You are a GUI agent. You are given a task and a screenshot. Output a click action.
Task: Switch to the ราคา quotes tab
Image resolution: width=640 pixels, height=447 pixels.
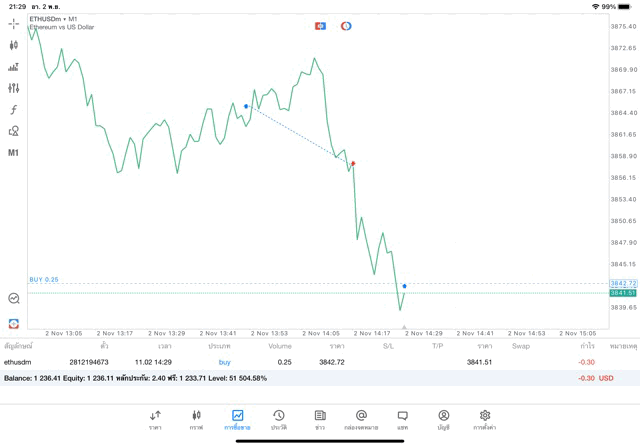tap(155, 419)
